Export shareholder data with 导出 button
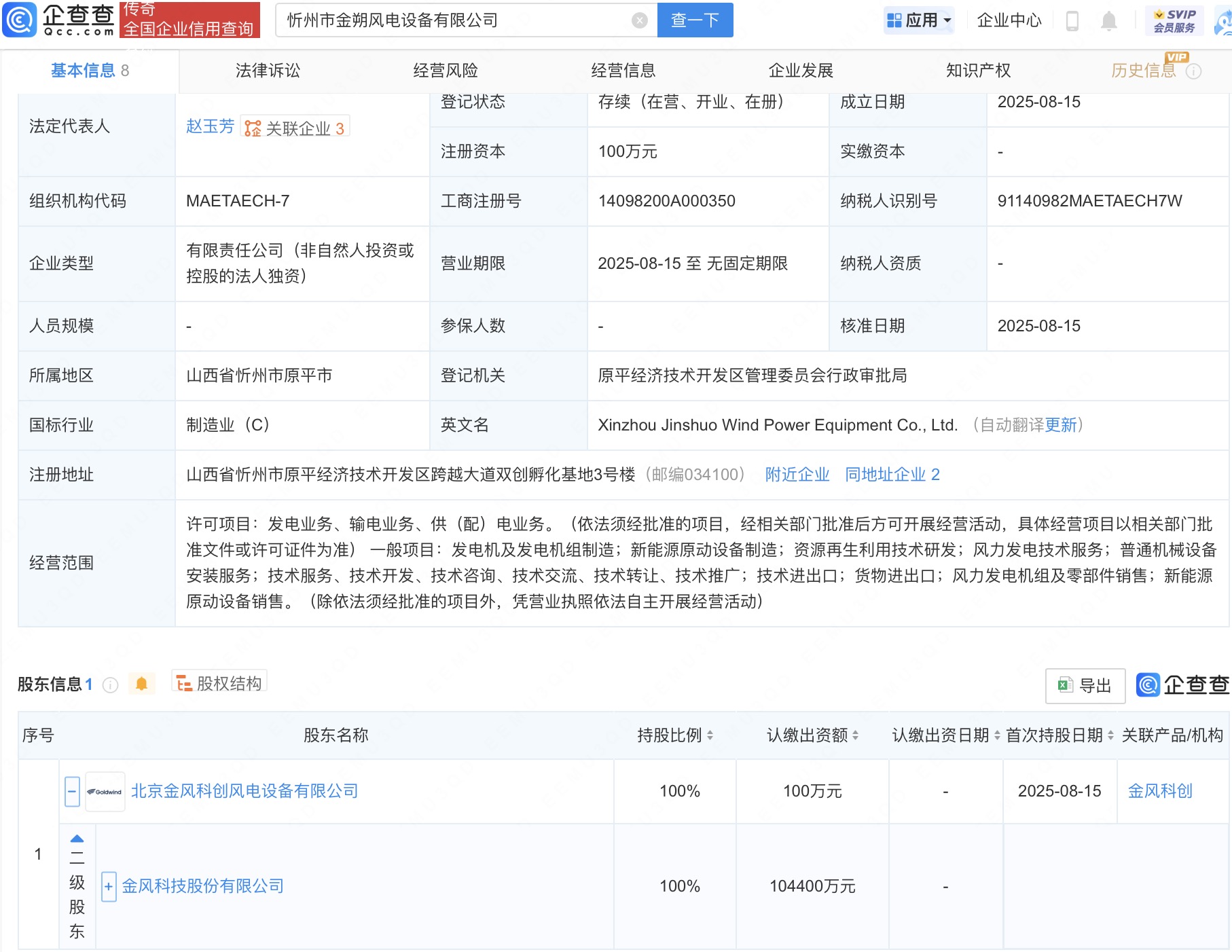The width and height of the screenshot is (1232, 952). pos(1085,686)
